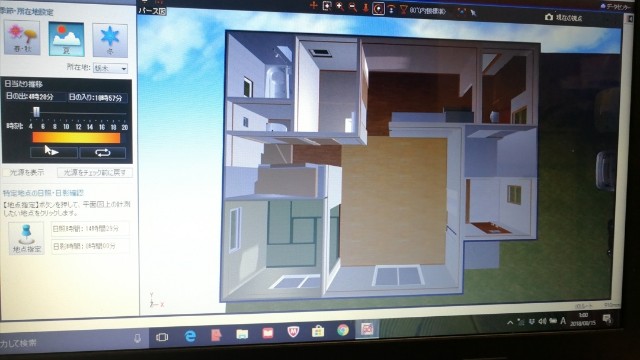Select the look-around viewpoint tool

[391, 9]
